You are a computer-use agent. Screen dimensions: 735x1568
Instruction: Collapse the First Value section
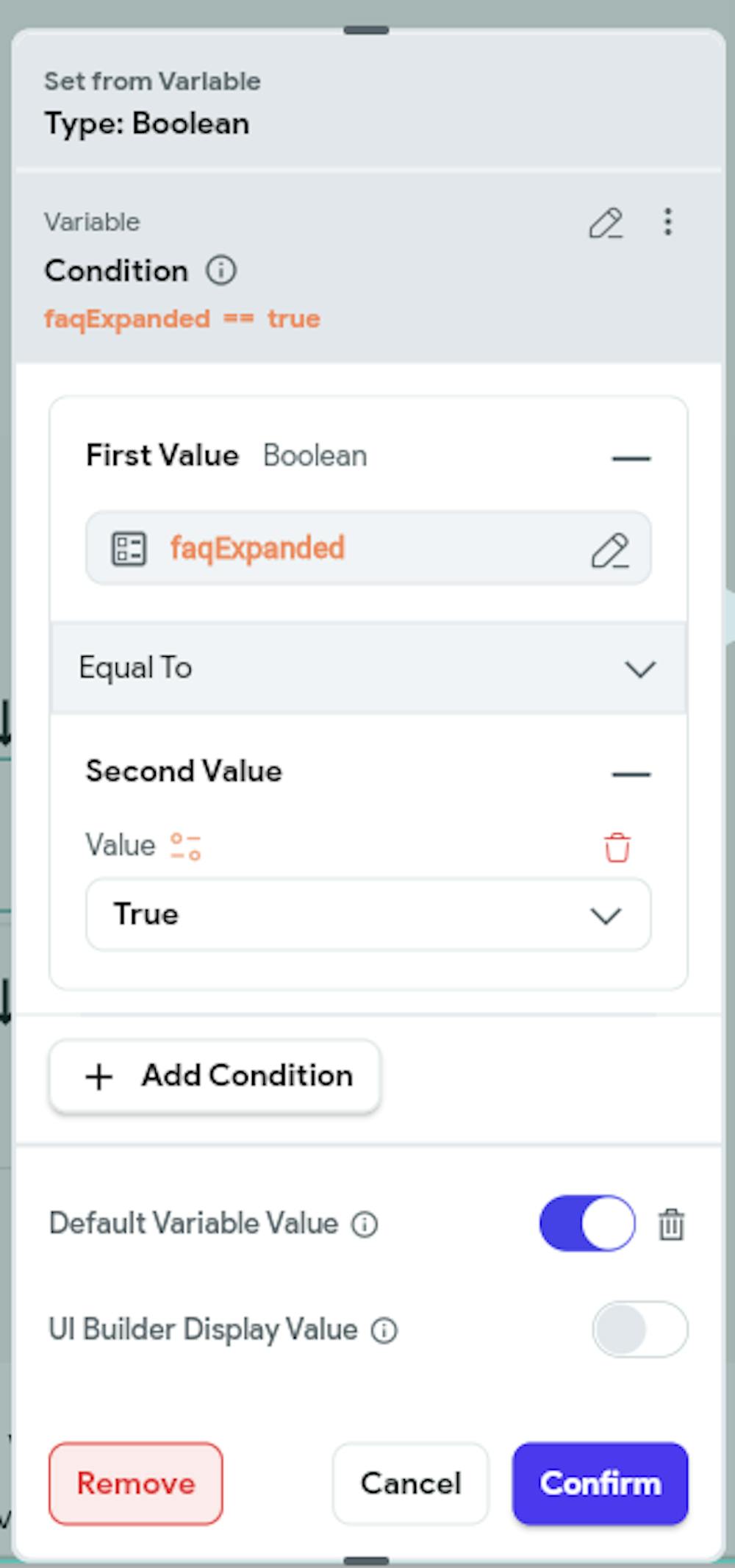tap(631, 458)
